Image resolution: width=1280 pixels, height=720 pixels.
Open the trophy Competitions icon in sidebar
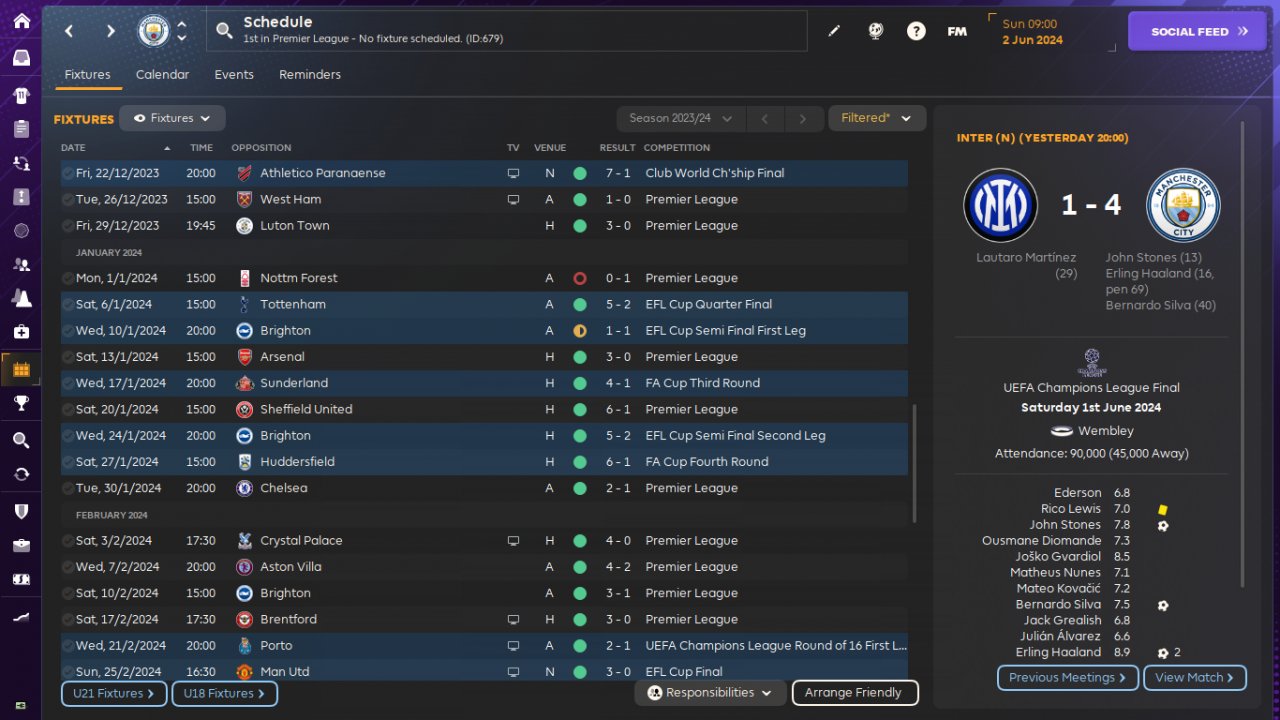pos(21,403)
